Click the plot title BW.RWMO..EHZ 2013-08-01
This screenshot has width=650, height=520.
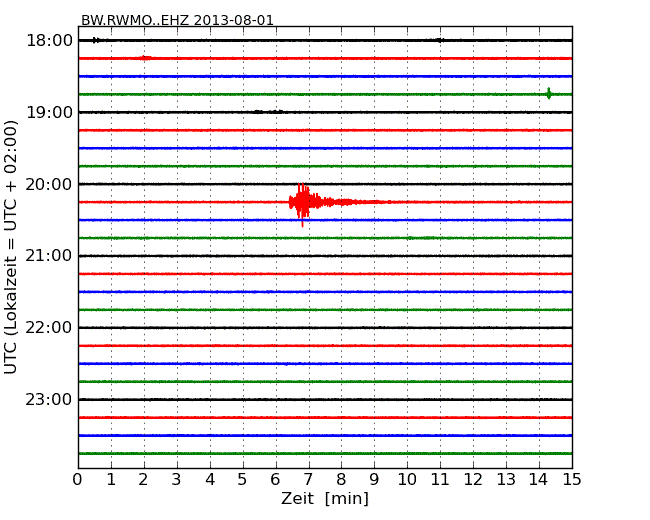[177, 20]
